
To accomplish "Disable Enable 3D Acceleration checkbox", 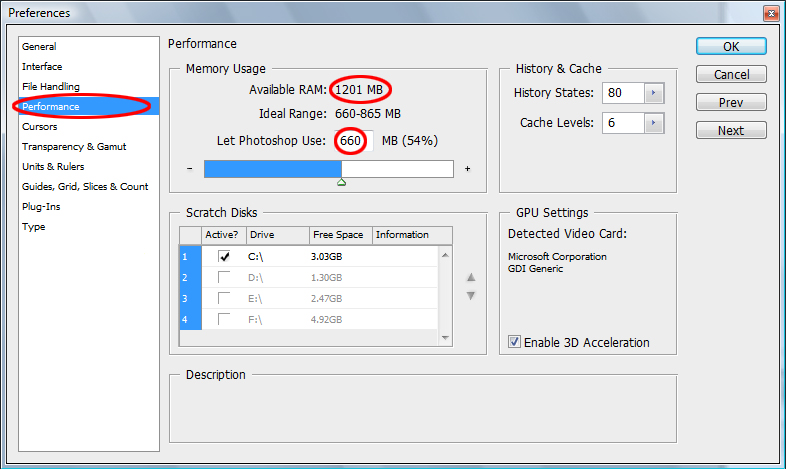I will point(514,342).
